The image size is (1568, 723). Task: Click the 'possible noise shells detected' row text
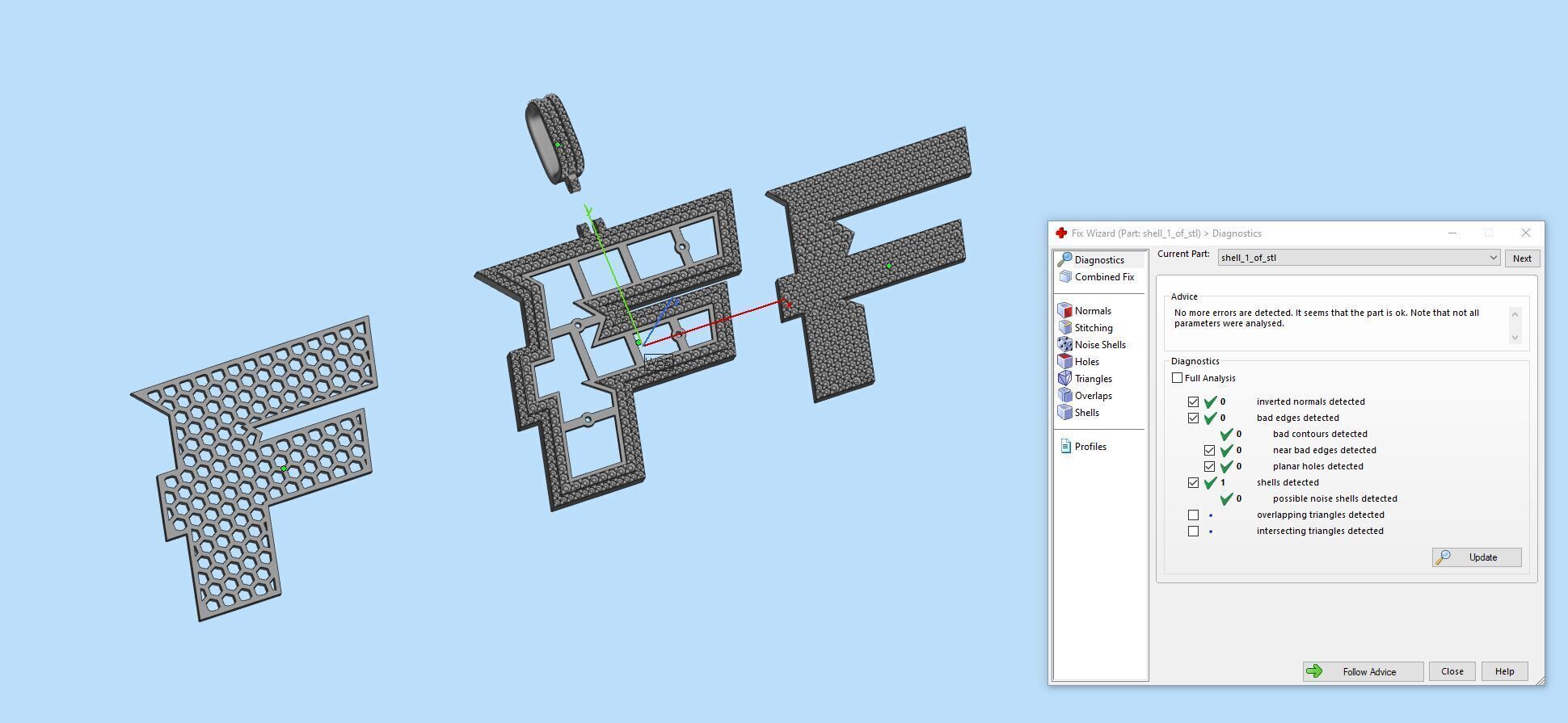pos(1334,498)
